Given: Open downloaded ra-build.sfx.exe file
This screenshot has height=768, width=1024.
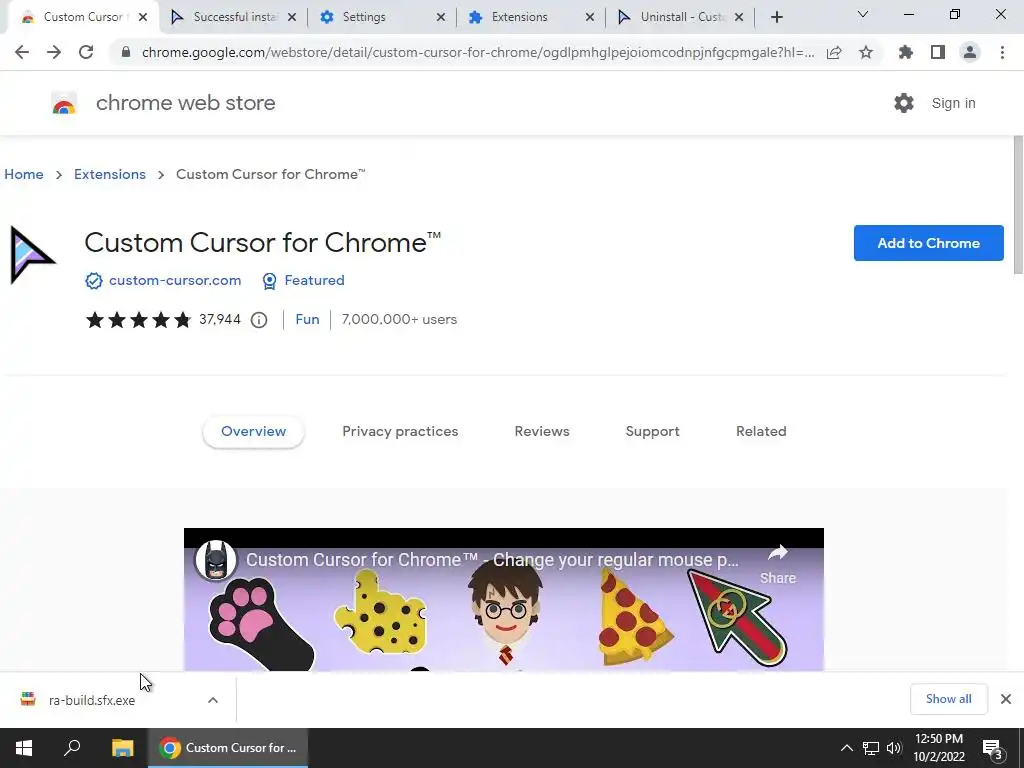Looking at the screenshot, I should coord(91,700).
